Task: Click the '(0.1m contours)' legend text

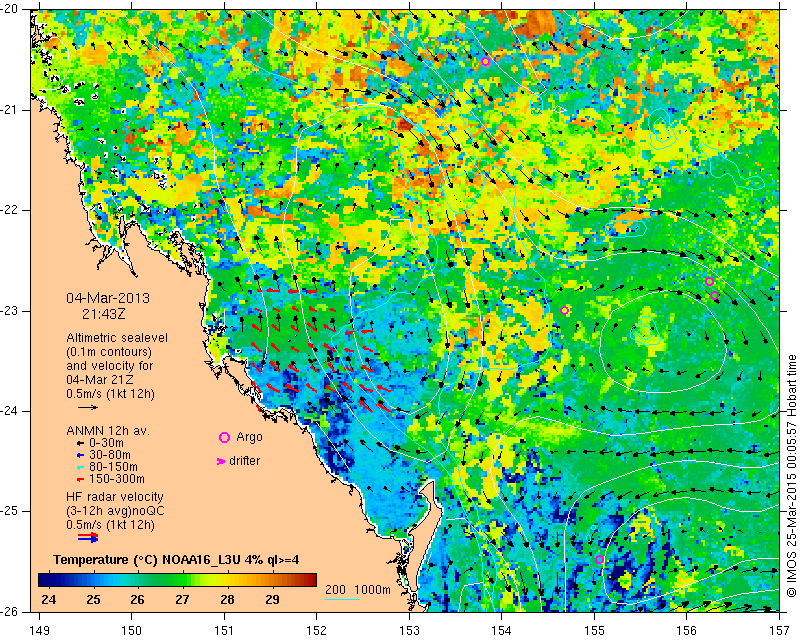Action: click(x=109, y=352)
